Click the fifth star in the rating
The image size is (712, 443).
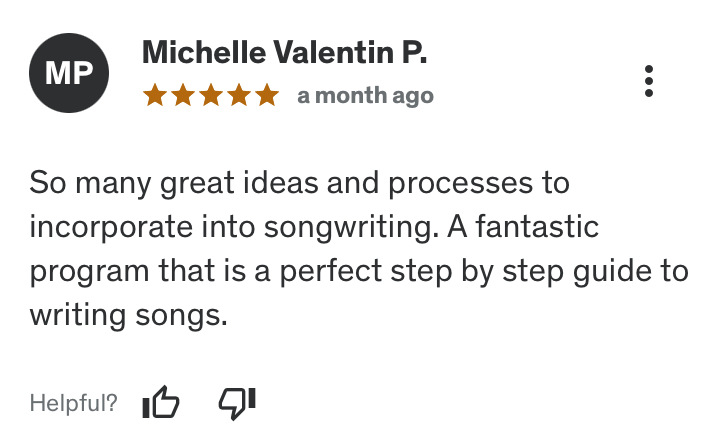(266, 96)
